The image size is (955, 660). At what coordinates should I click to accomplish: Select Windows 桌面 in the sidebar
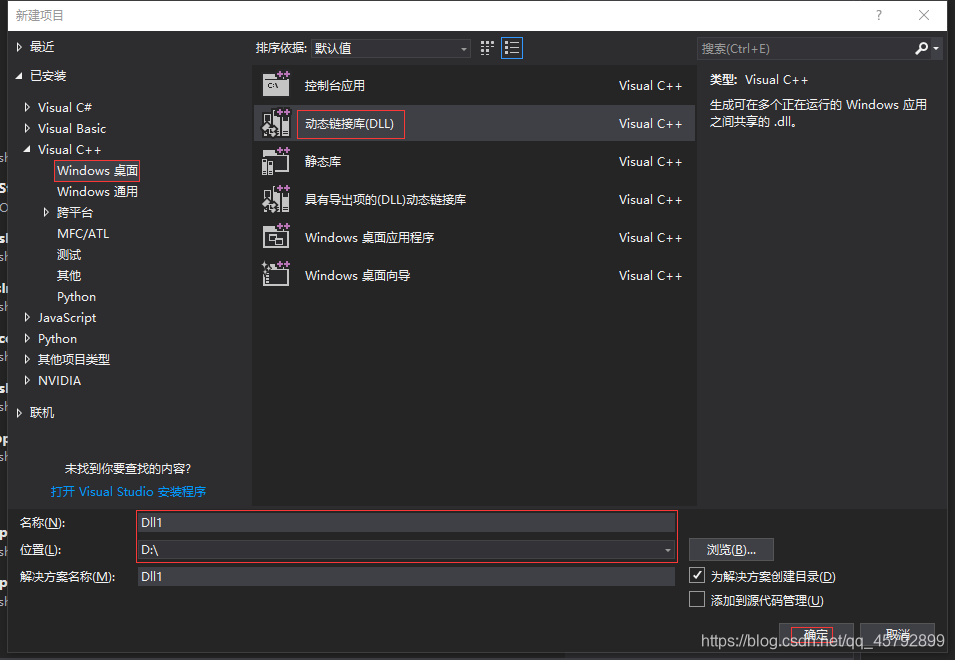click(96, 170)
